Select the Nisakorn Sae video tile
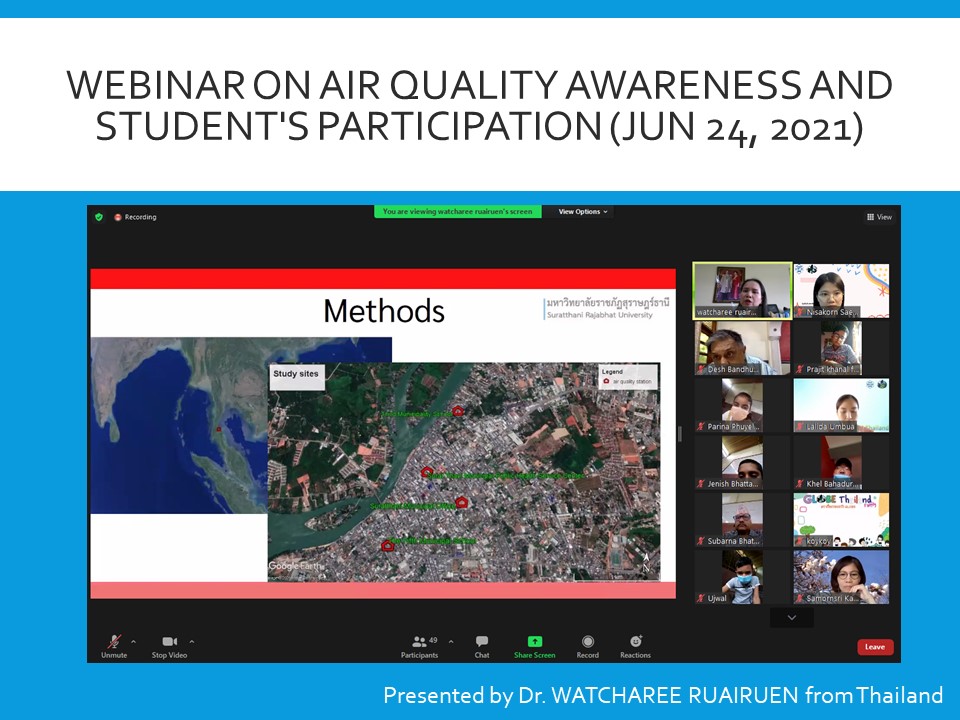This screenshot has height=720, width=960. click(x=841, y=291)
